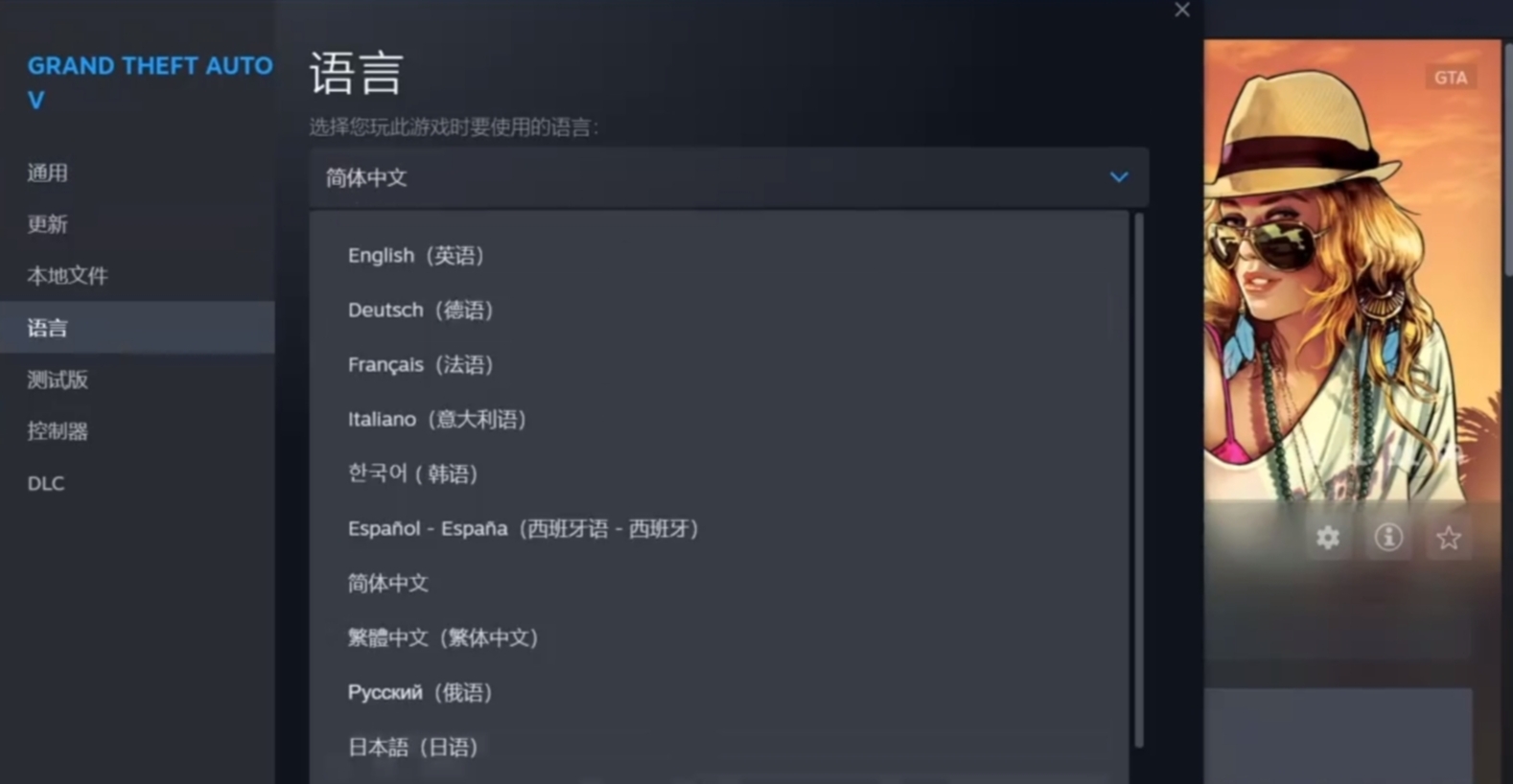This screenshot has width=1513, height=784.
Task: Select 繁體中文 (繁体中文) option
Action: pyautogui.click(x=719, y=637)
